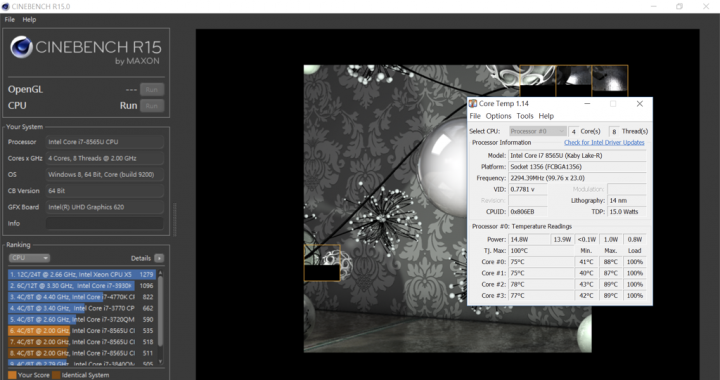Screen dimensions: 720x380
Task: Click the Lithography 14 nm value
Action: (627, 201)
